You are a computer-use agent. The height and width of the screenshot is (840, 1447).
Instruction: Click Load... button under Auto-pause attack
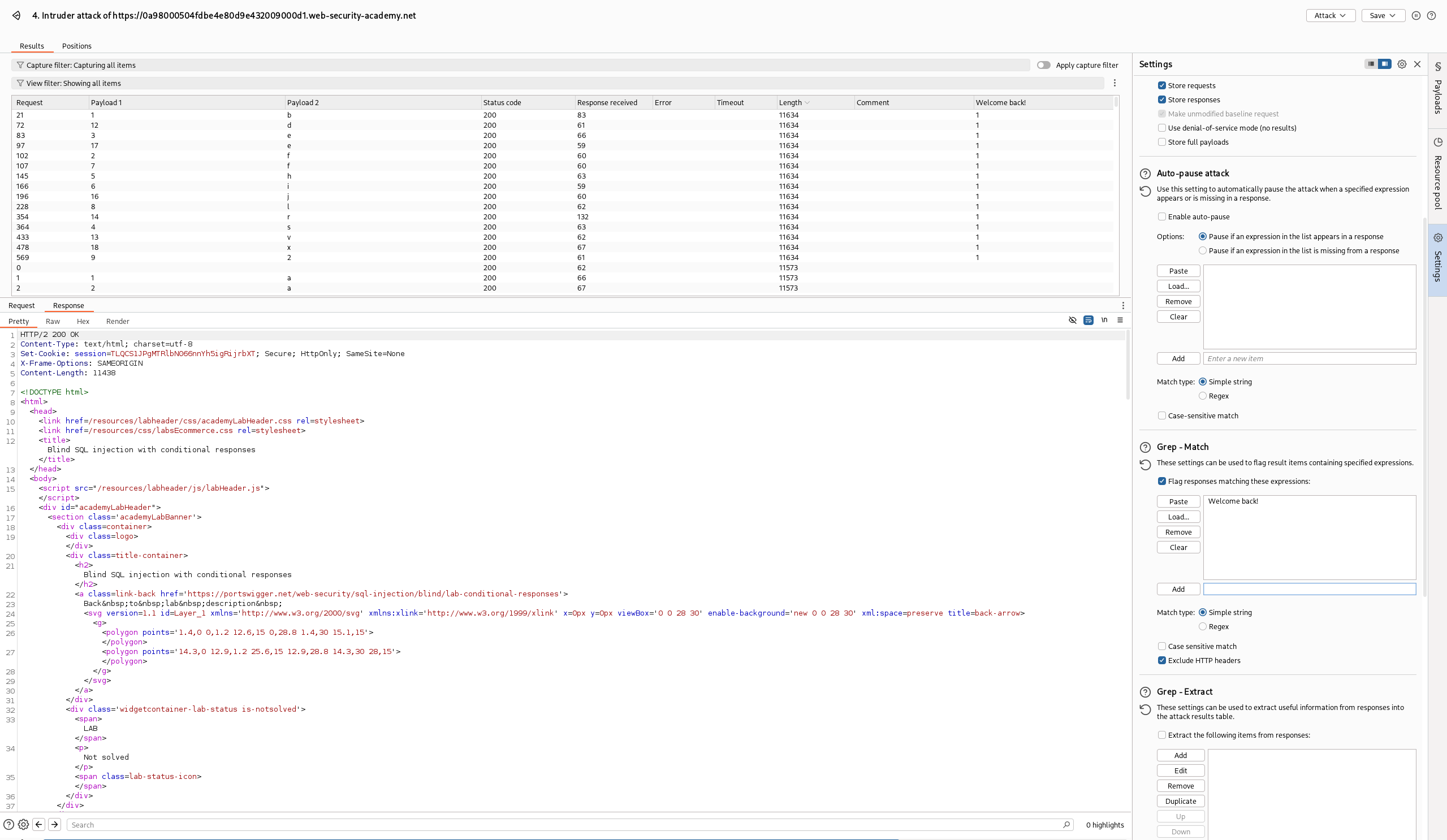(1178, 287)
